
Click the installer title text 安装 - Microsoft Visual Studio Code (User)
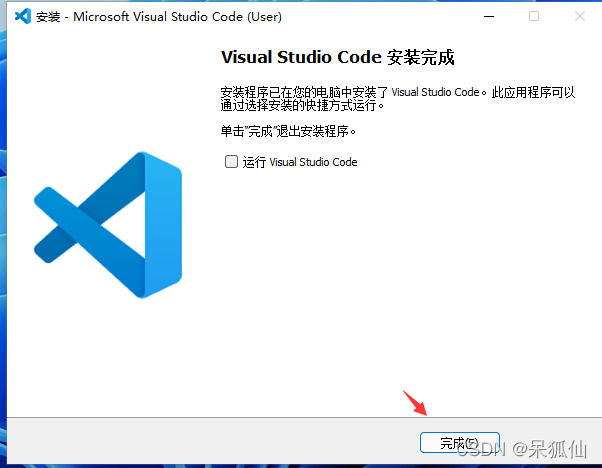pyautogui.click(x=159, y=17)
